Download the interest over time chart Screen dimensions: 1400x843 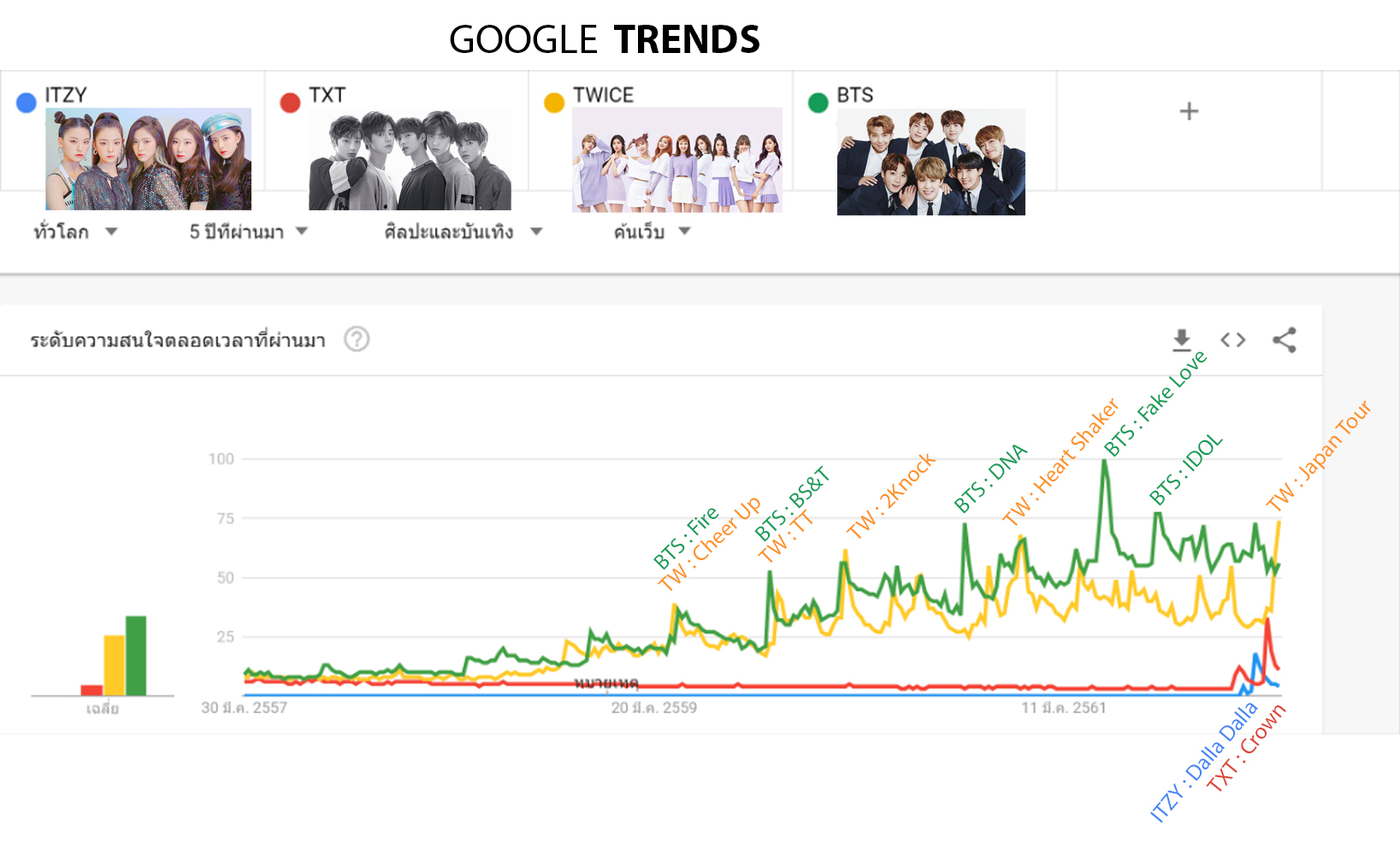pyautogui.click(x=1181, y=340)
